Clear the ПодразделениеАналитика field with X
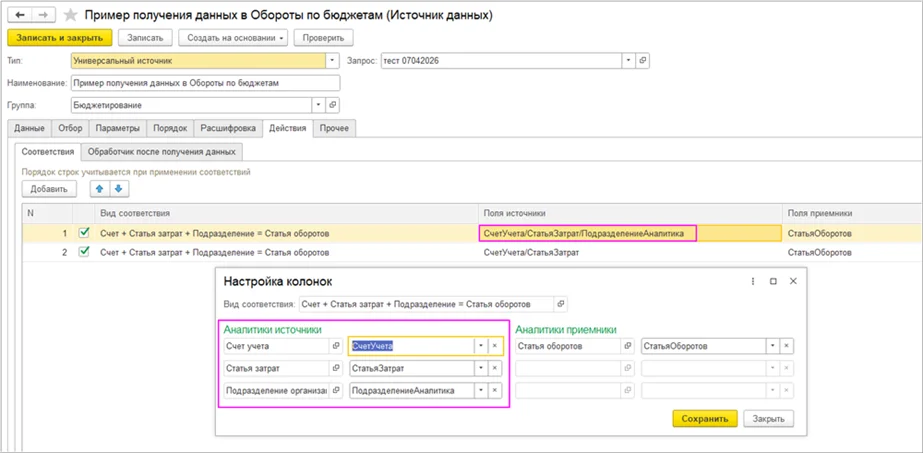 click(495, 391)
